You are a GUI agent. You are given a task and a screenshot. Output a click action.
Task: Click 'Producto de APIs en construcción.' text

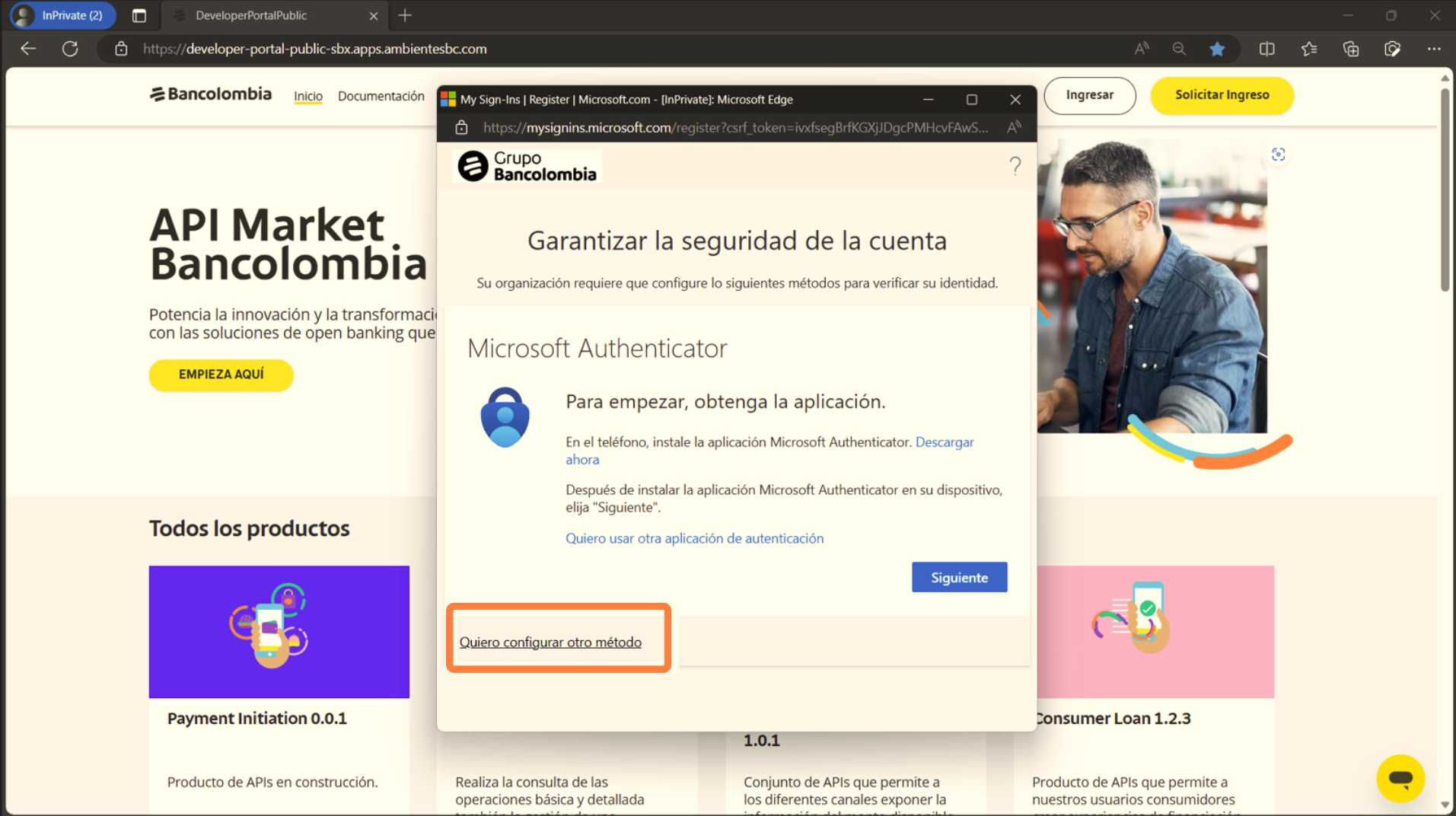coord(272,782)
